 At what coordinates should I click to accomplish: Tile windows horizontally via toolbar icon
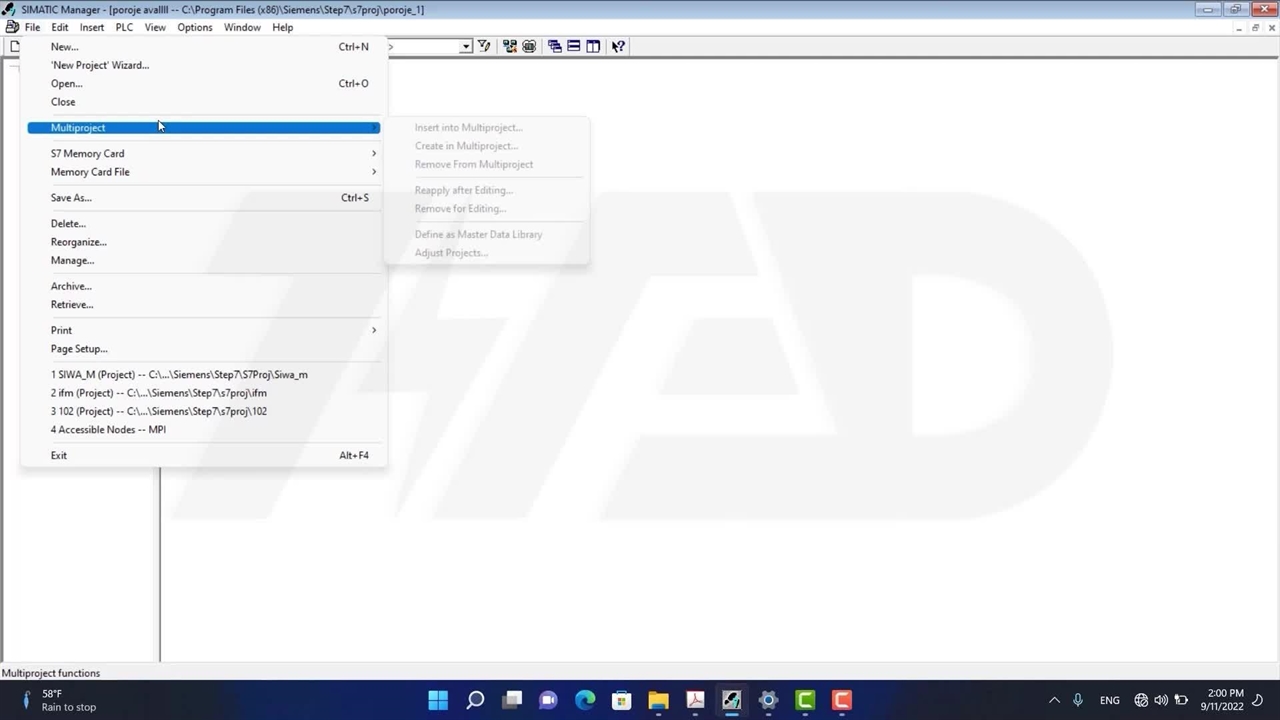click(574, 46)
